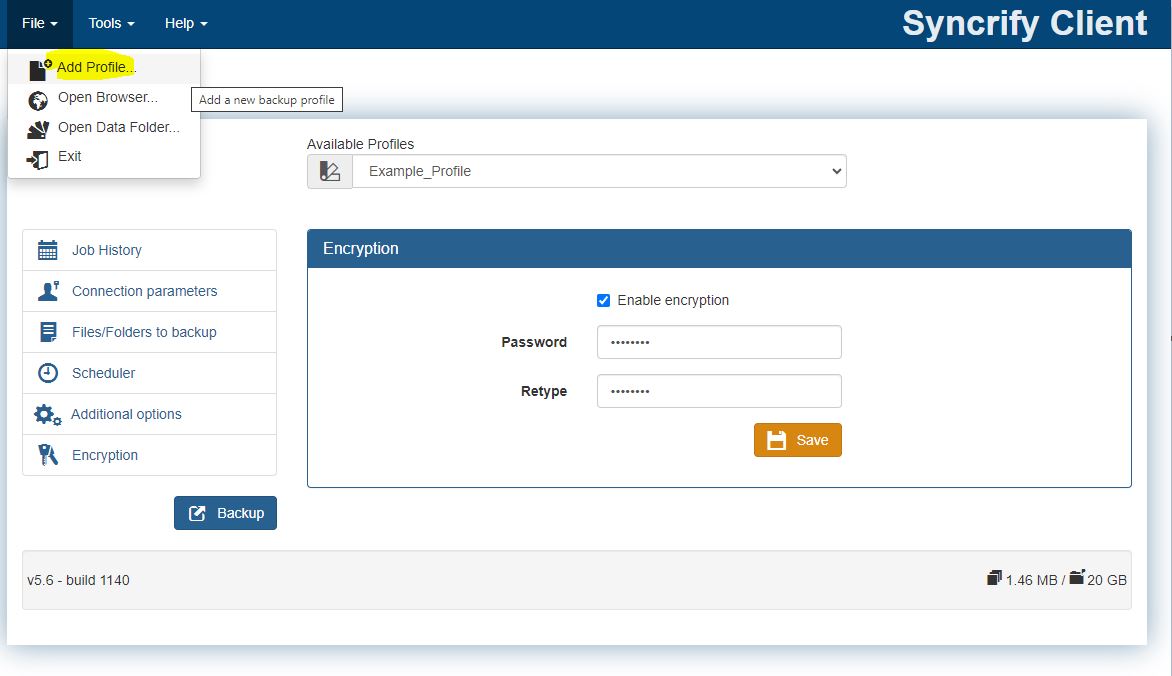
Task: Save the encryption settings
Action: [798, 440]
